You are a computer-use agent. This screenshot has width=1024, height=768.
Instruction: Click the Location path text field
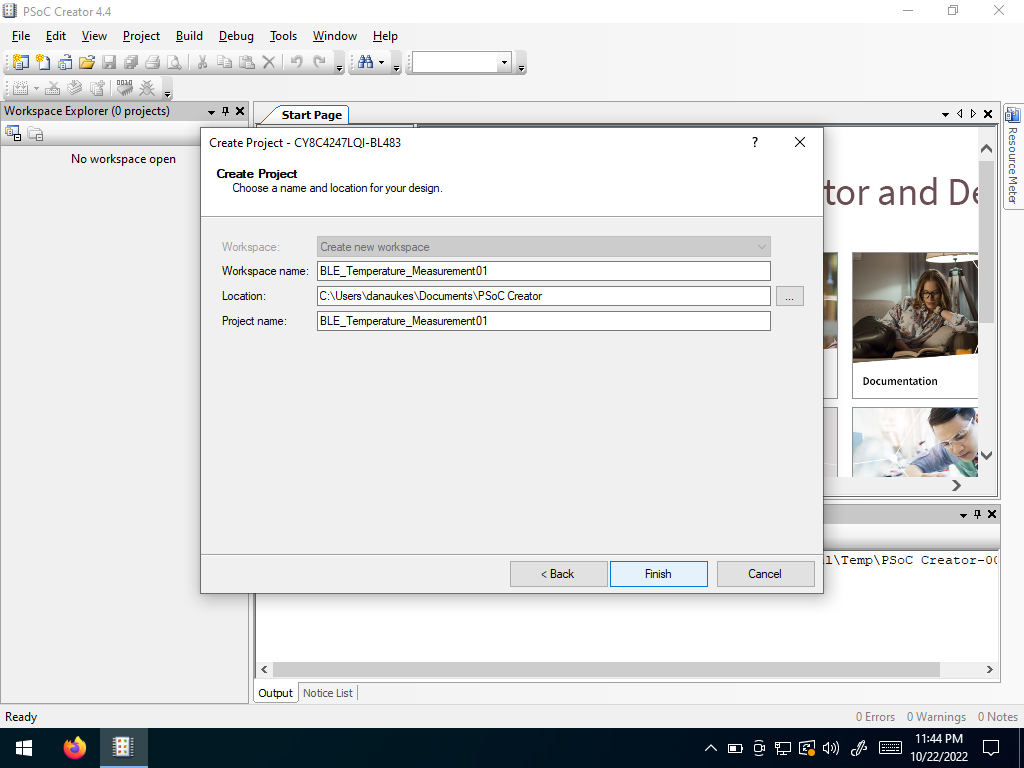[x=543, y=296]
